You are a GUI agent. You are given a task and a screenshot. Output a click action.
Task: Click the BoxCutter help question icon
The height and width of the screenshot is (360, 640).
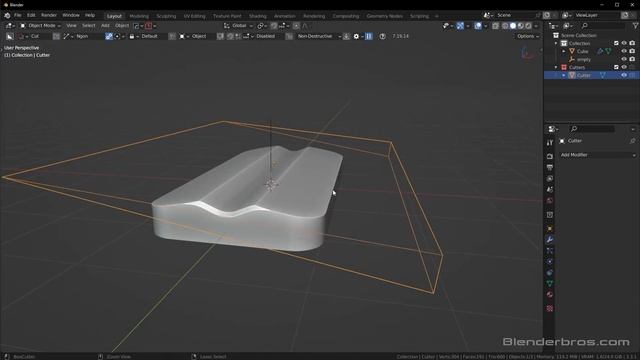[382, 36]
